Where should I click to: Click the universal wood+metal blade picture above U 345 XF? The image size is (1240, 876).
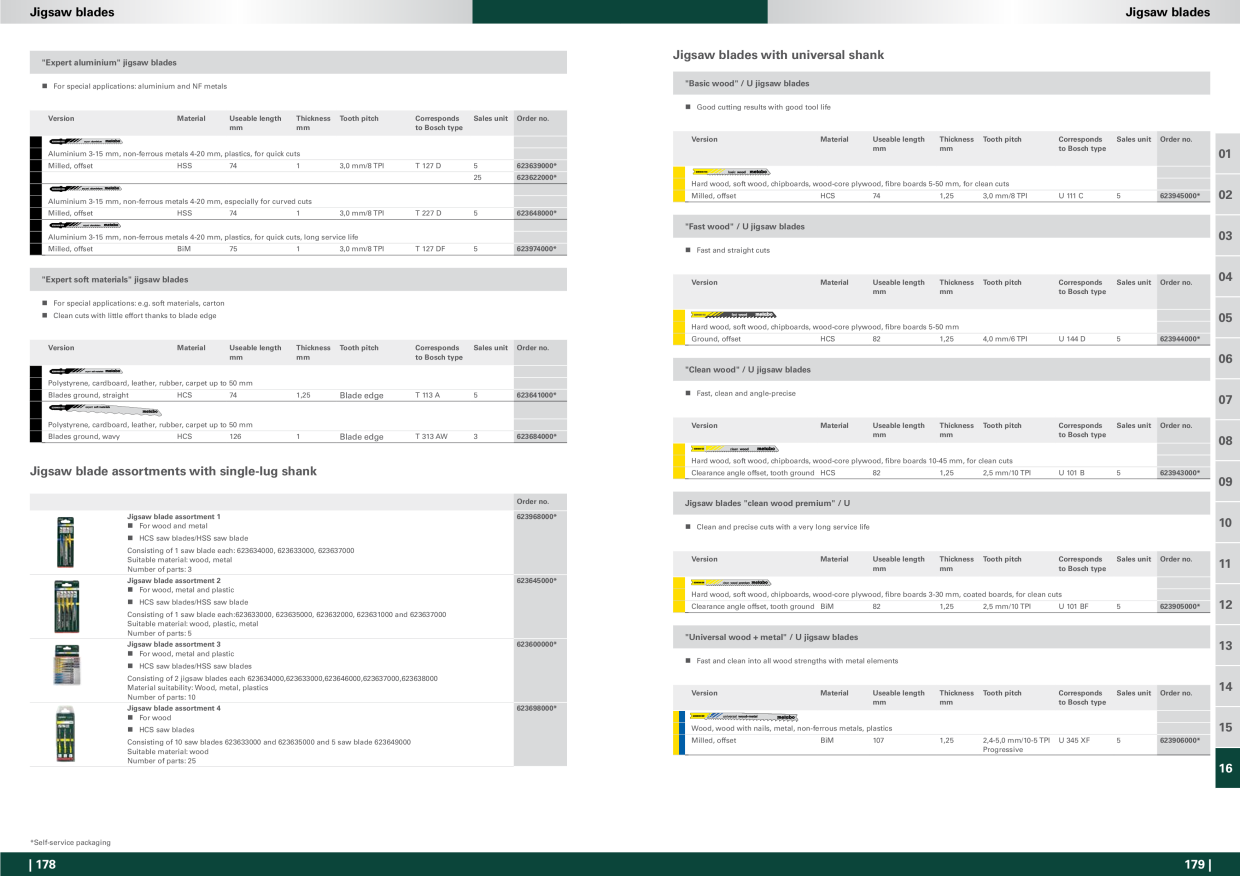coord(745,716)
